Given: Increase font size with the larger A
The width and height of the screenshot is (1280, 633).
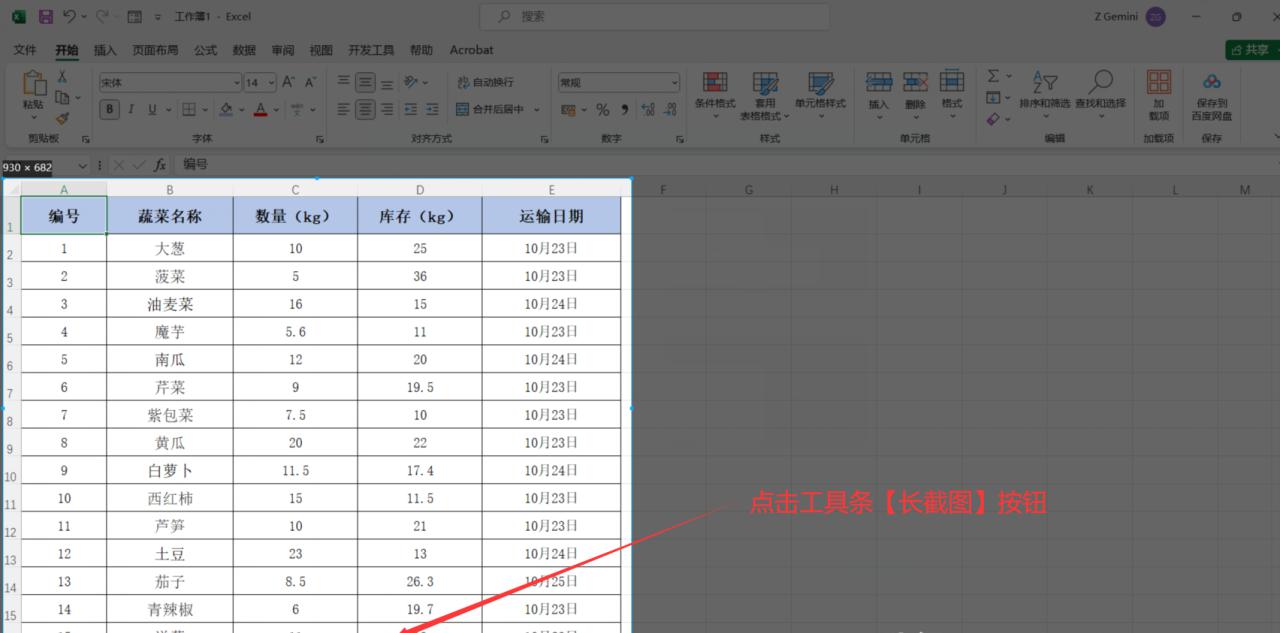Looking at the screenshot, I should click(288, 82).
